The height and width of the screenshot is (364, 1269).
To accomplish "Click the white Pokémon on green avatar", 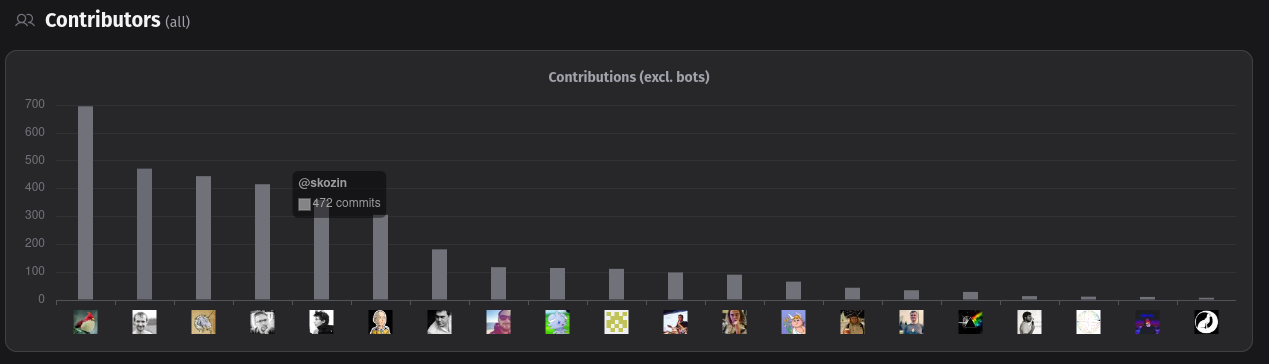I will point(558,322).
